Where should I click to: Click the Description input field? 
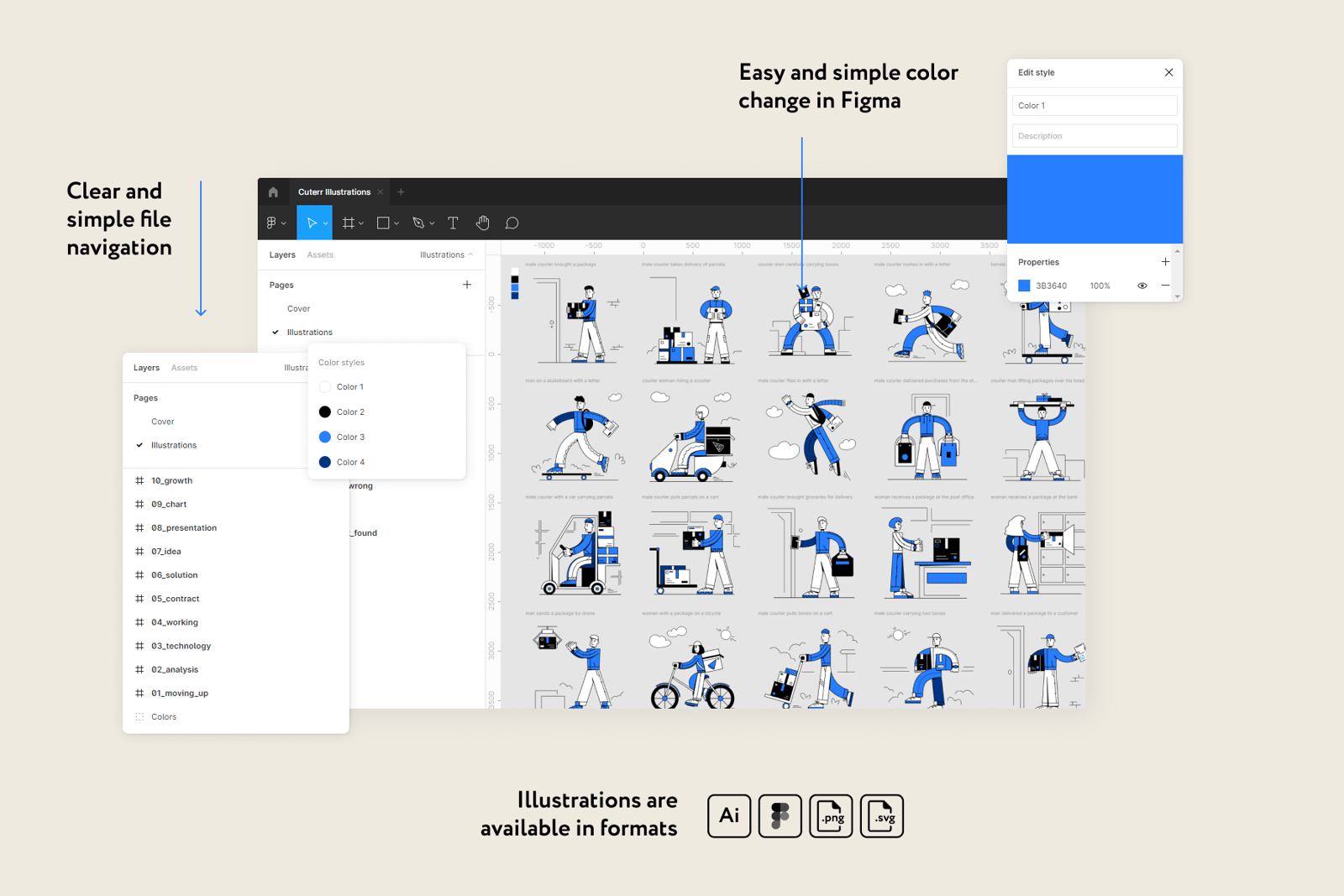point(1094,136)
